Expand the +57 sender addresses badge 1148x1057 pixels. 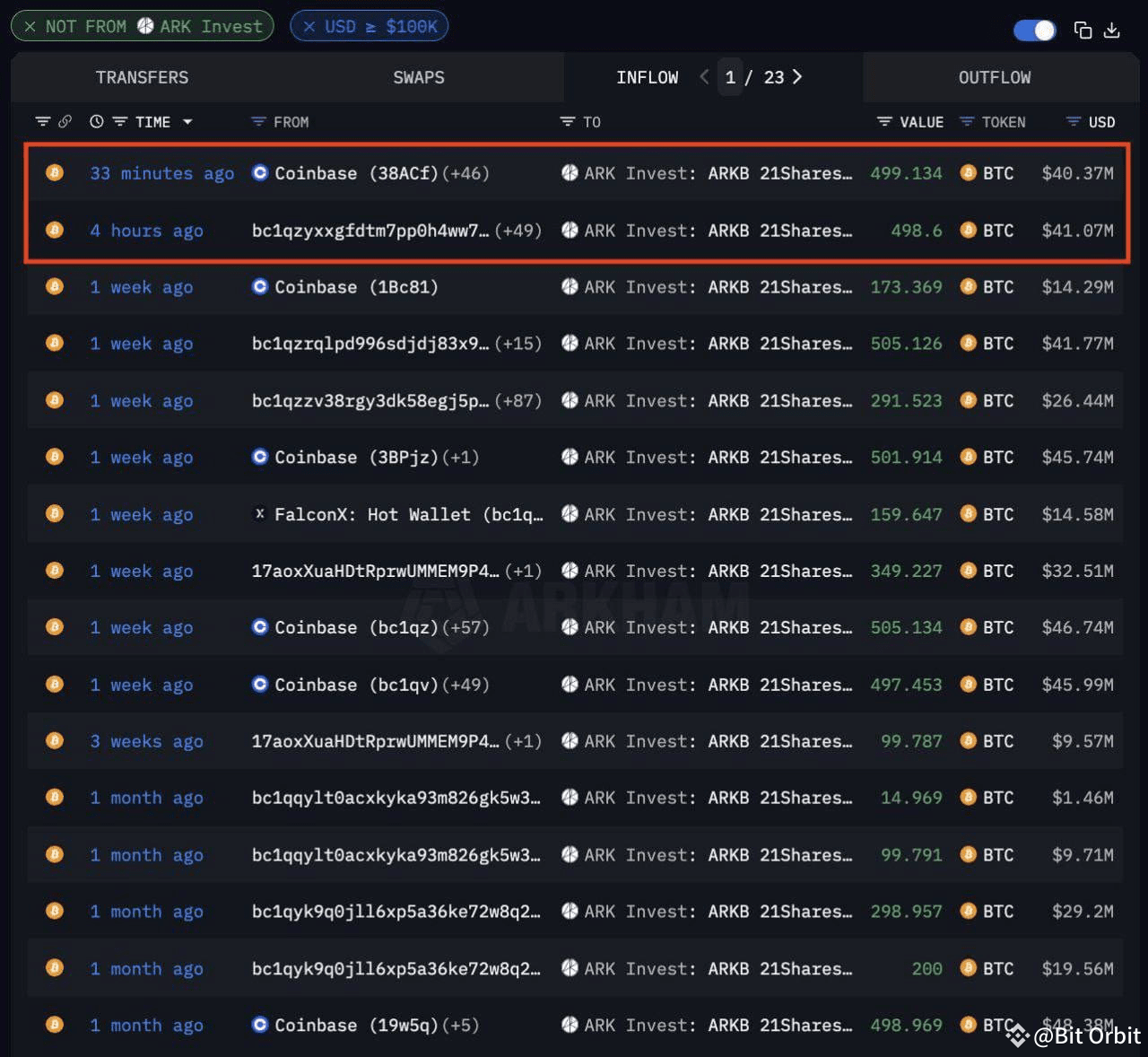pyautogui.click(x=465, y=628)
